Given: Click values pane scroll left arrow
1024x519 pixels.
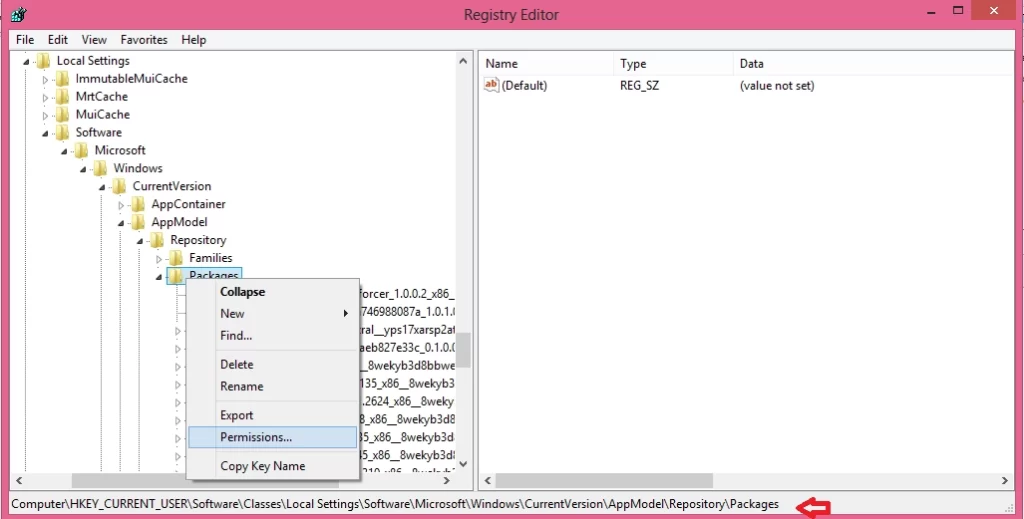Looking at the screenshot, I should point(487,480).
